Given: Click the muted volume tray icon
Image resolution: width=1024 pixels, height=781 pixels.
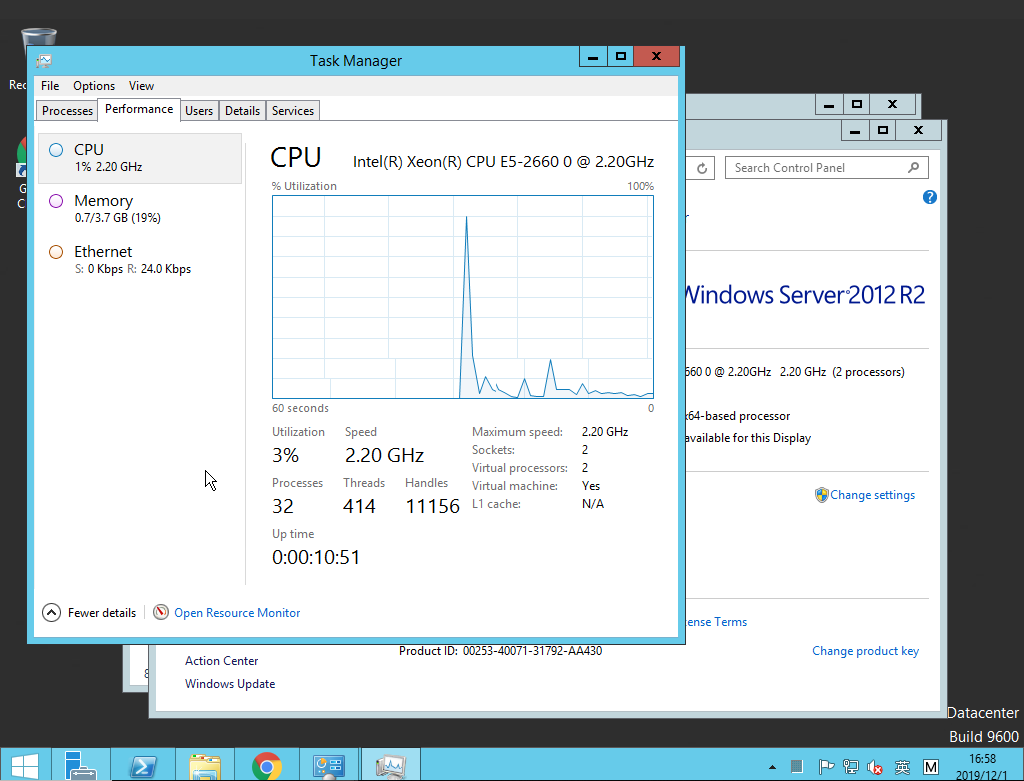Looking at the screenshot, I should coord(875,767).
